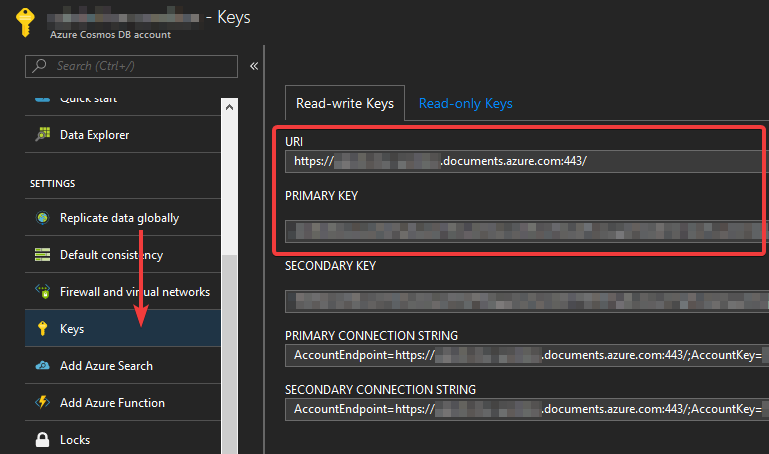
Task: Switch to the Read-only Keys tab
Action: point(465,103)
